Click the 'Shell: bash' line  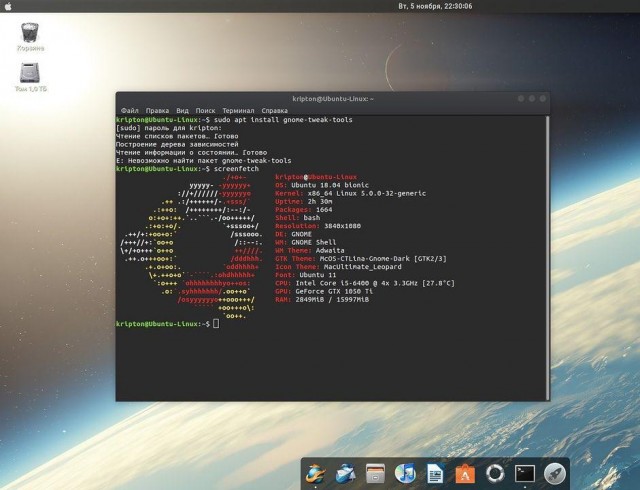pos(297,218)
